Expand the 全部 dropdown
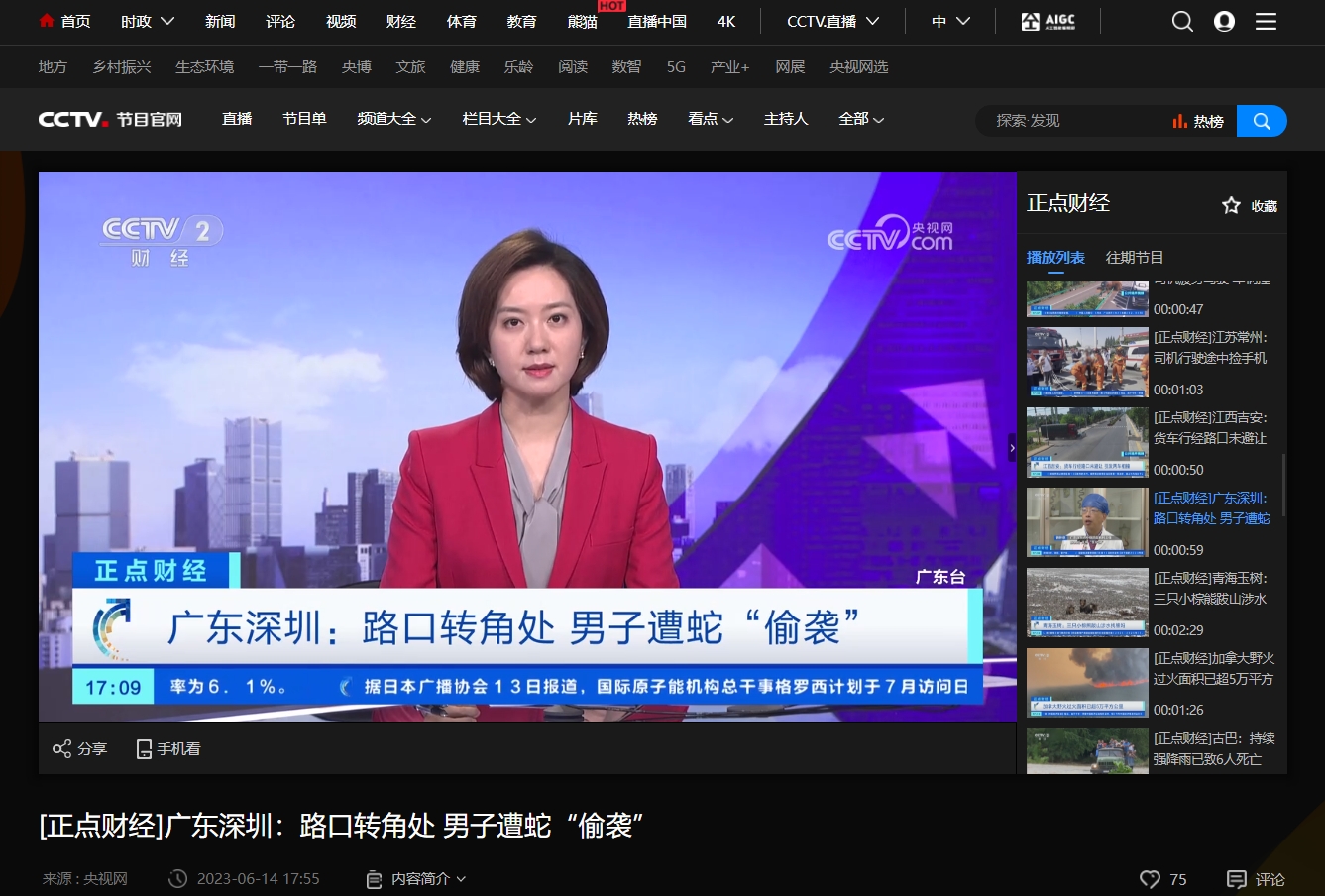 (x=861, y=119)
